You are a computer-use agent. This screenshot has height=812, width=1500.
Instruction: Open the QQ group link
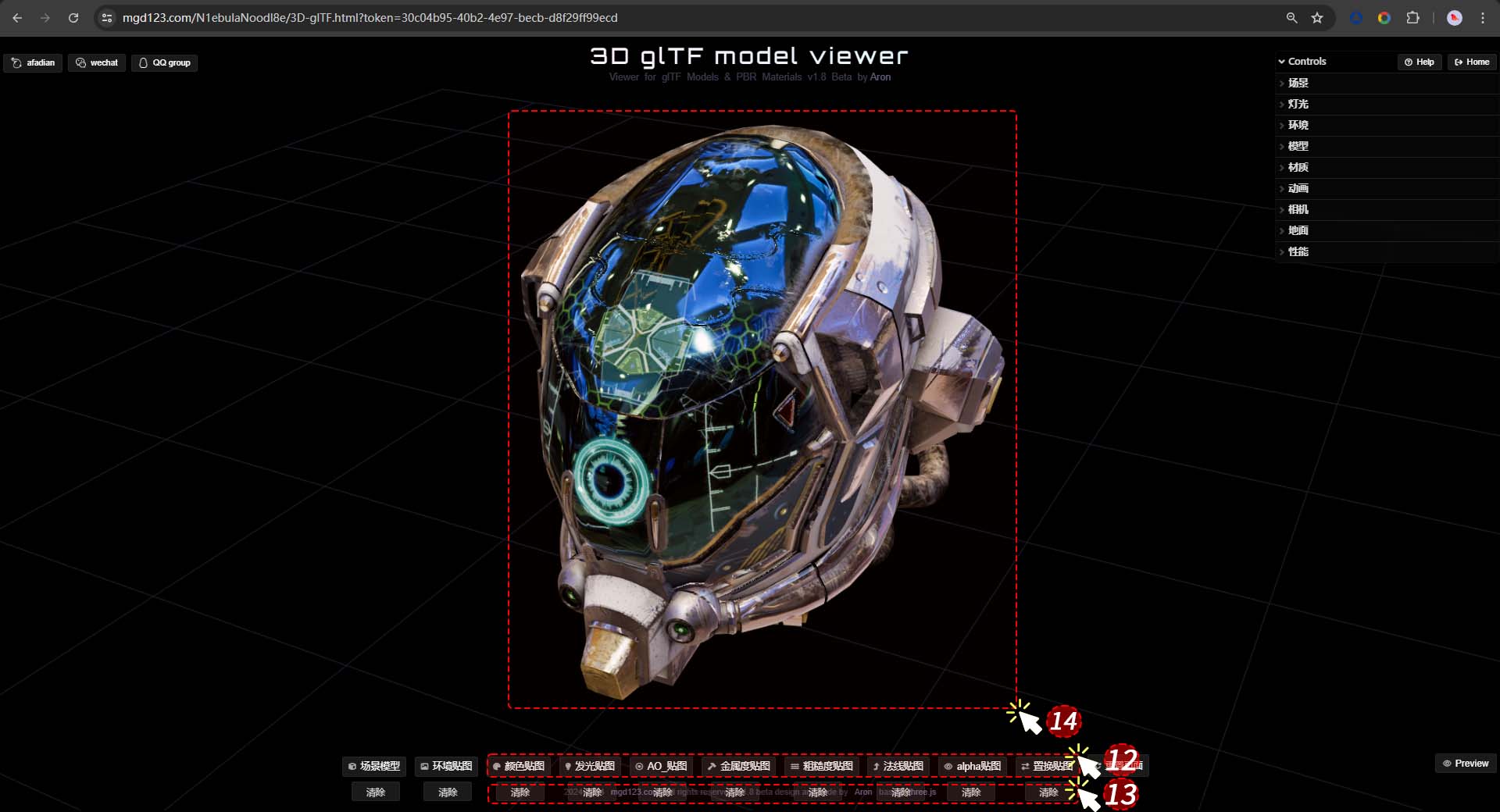click(x=164, y=62)
